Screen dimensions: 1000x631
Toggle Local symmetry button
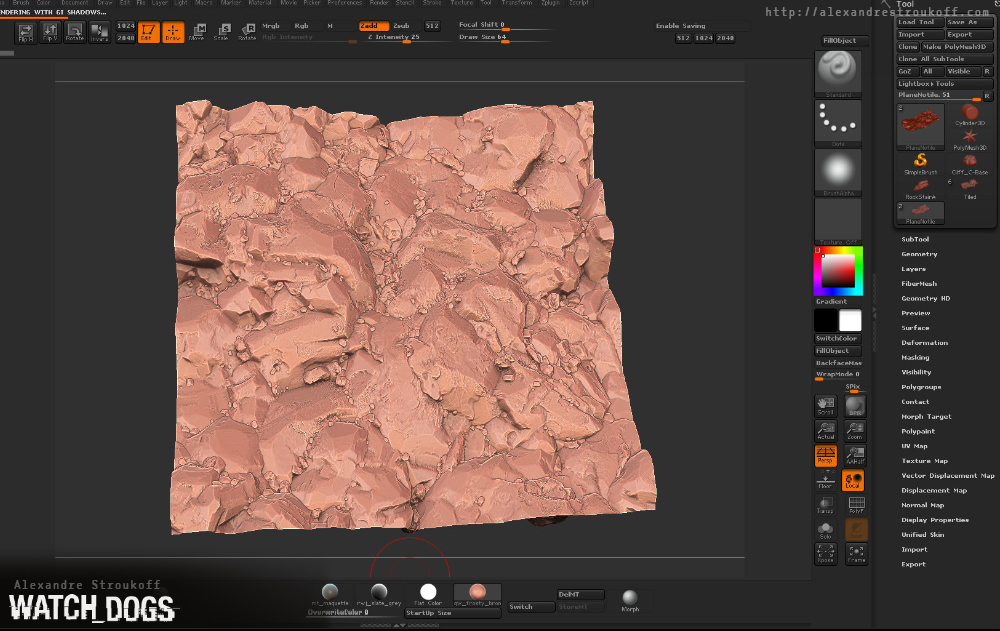[x=853, y=480]
